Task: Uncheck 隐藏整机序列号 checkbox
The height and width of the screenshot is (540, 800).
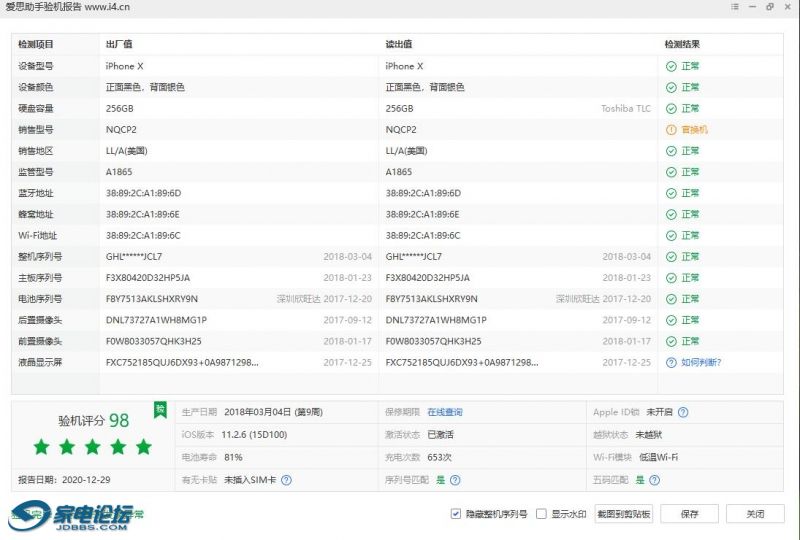Action: pyautogui.click(x=456, y=514)
